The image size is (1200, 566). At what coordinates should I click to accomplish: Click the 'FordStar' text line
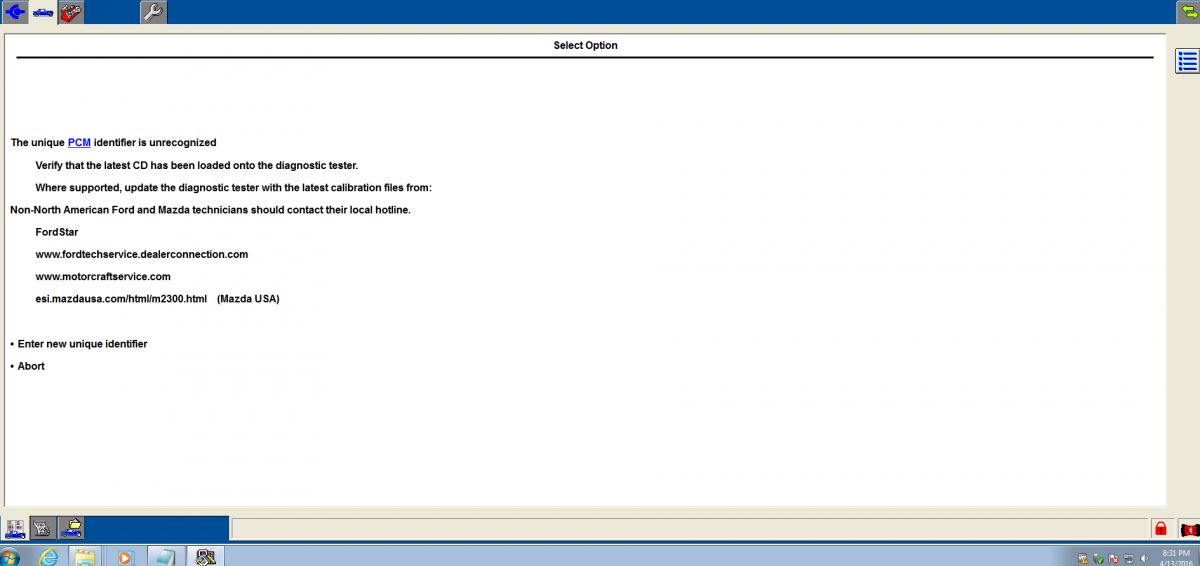coord(57,232)
